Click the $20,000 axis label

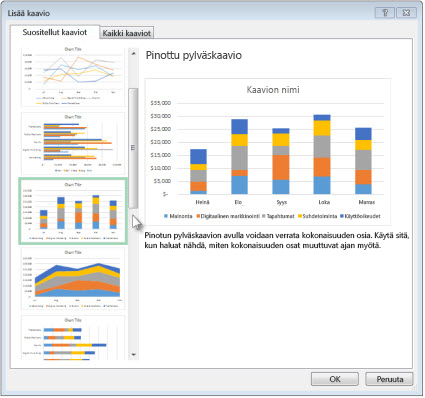161,142
